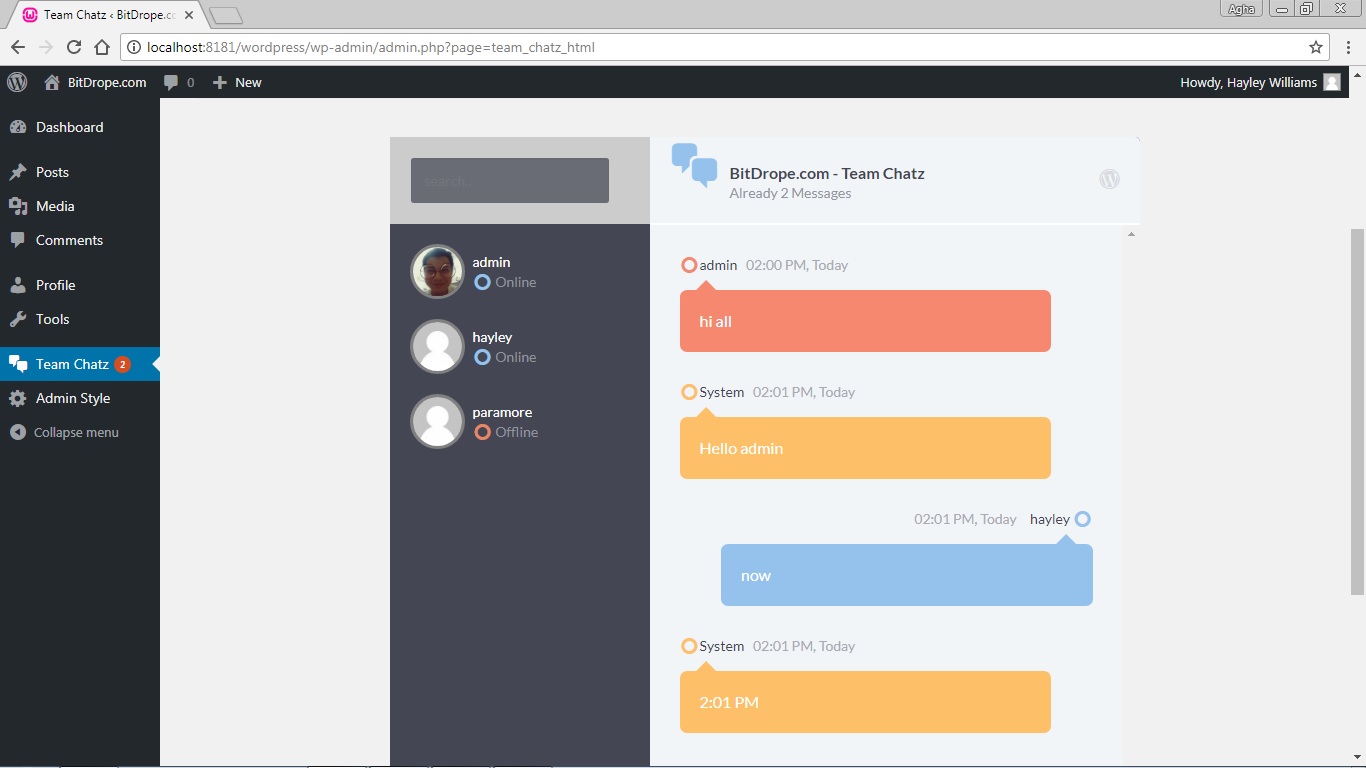Click the Tools wrench icon

[x=18, y=319]
